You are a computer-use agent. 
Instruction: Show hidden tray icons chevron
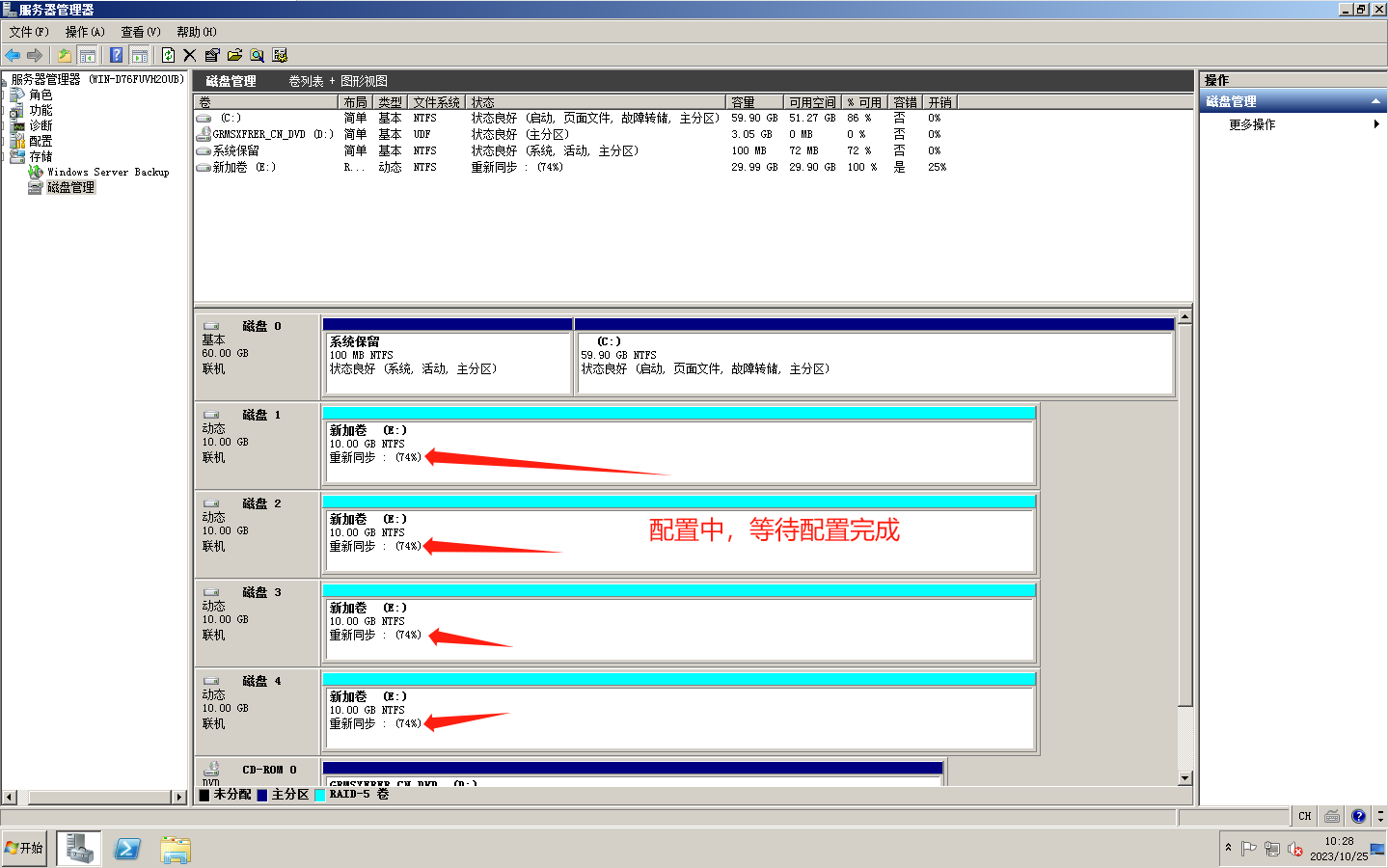pos(1228,848)
